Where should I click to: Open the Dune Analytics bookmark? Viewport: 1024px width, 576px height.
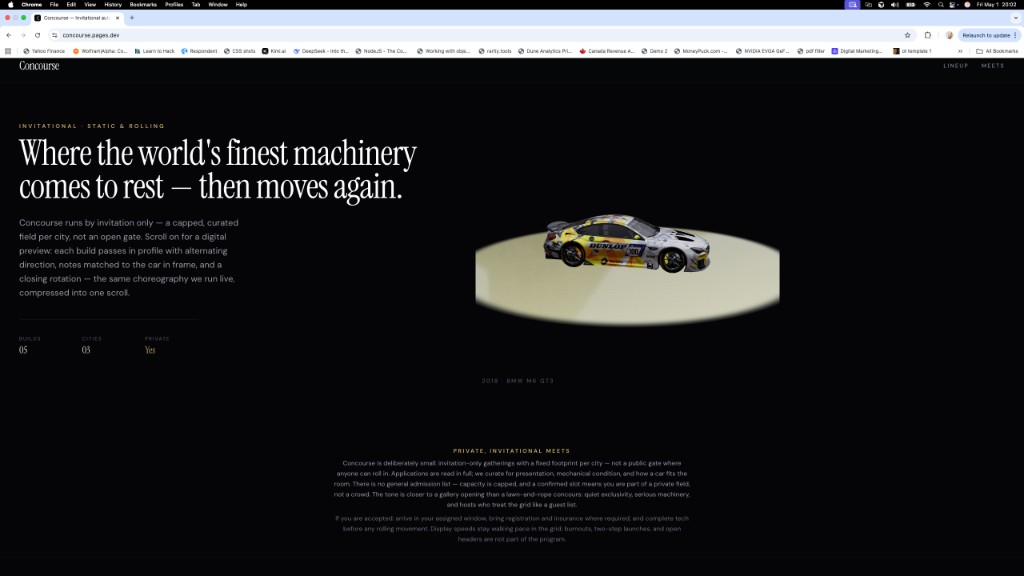545,51
